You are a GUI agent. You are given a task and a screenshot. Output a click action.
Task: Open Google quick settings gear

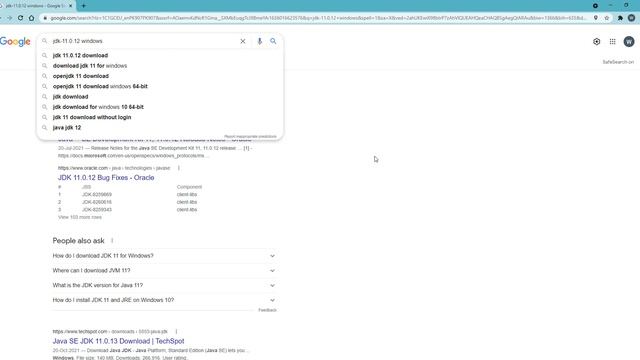point(596,42)
